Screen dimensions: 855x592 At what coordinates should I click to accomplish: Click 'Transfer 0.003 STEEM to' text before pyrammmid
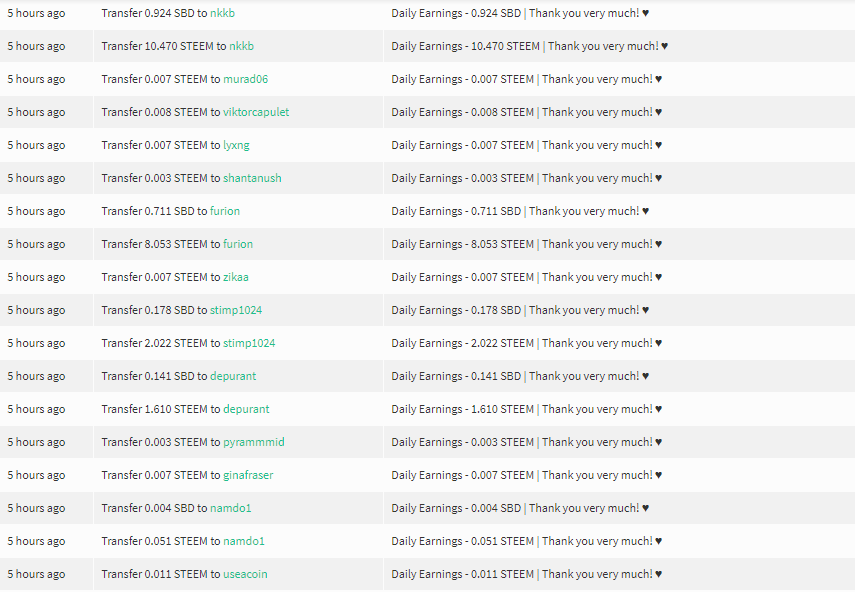(x=161, y=442)
